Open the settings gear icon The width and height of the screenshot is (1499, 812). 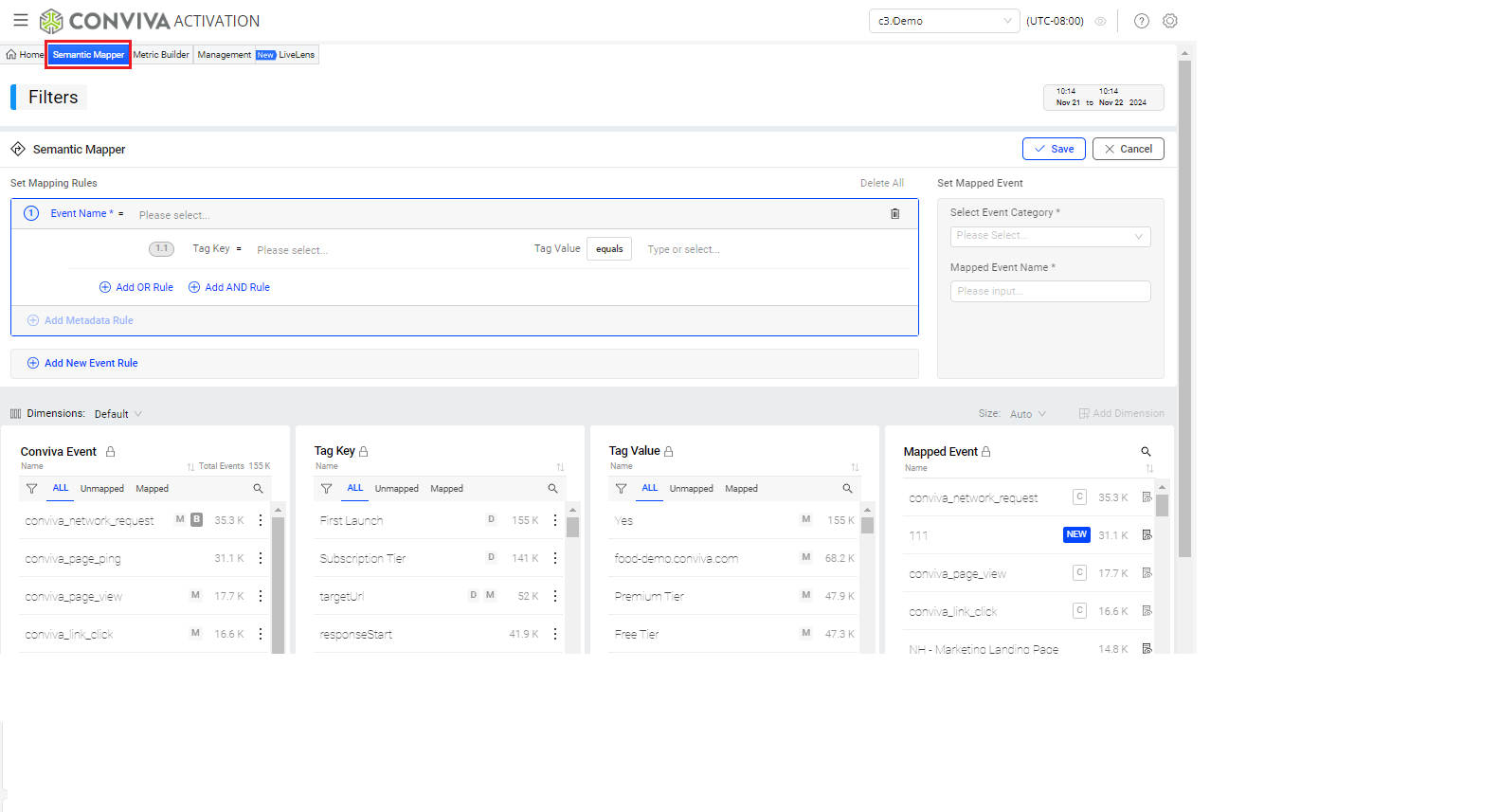pyautogui.click(x=1170, y=21)
